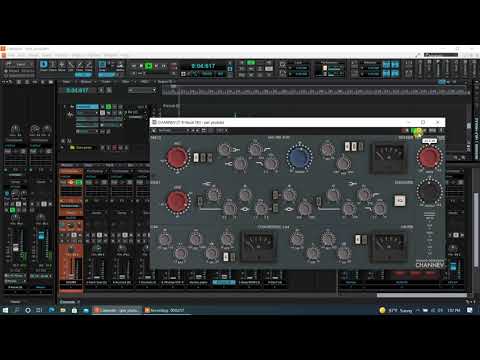This screenshot has width=480, height=360.
Task: Click the yellow track folder icon
Action: [x=72, y=147]
